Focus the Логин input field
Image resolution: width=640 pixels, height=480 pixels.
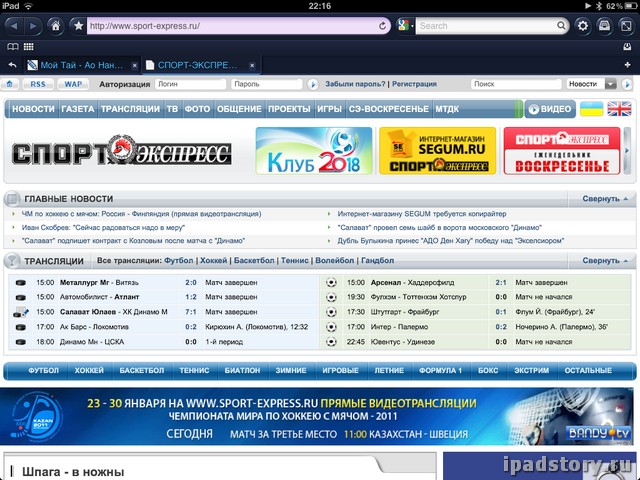[x=190, y=84]
